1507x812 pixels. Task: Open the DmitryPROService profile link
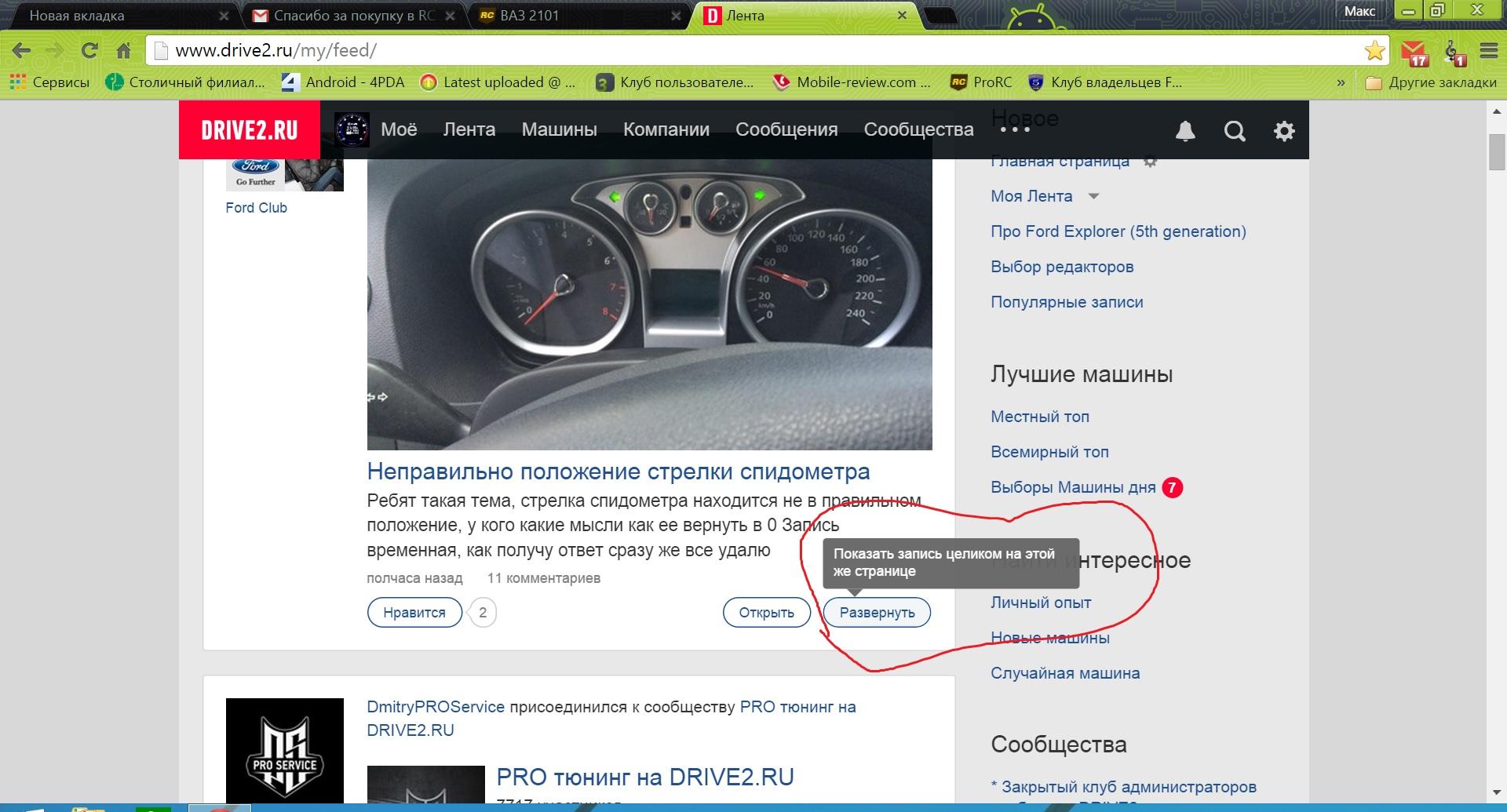click(436, 707)
